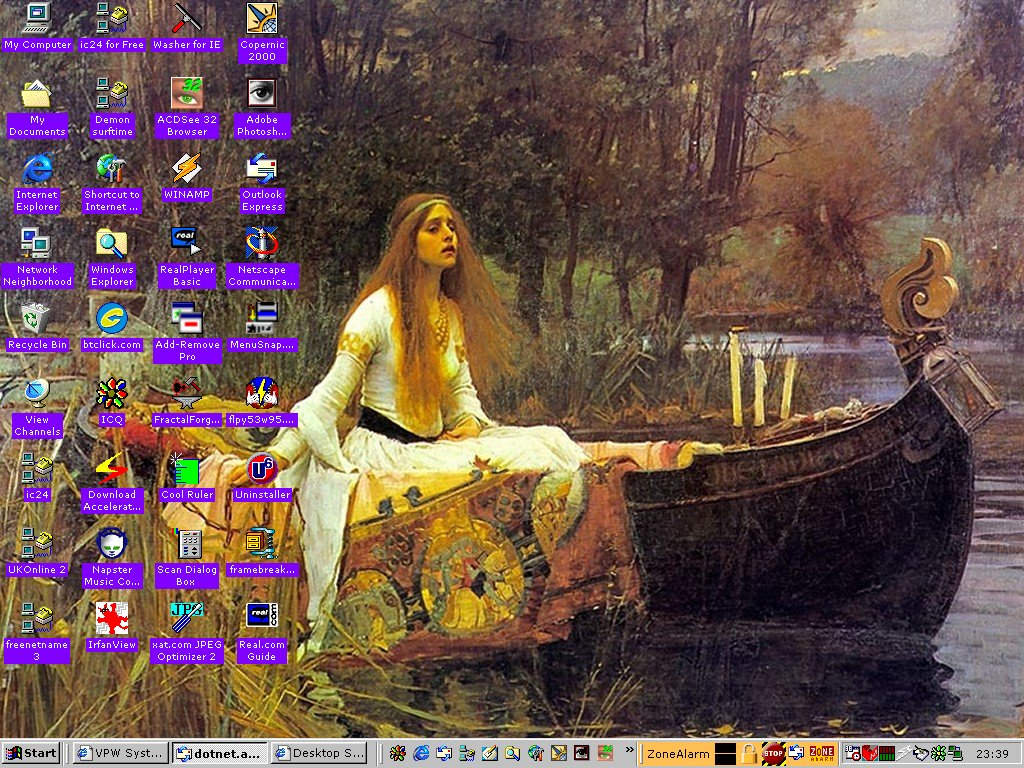
Task: Open Download Accelerator desktop shortcut
Action: [x=112, y=468]
